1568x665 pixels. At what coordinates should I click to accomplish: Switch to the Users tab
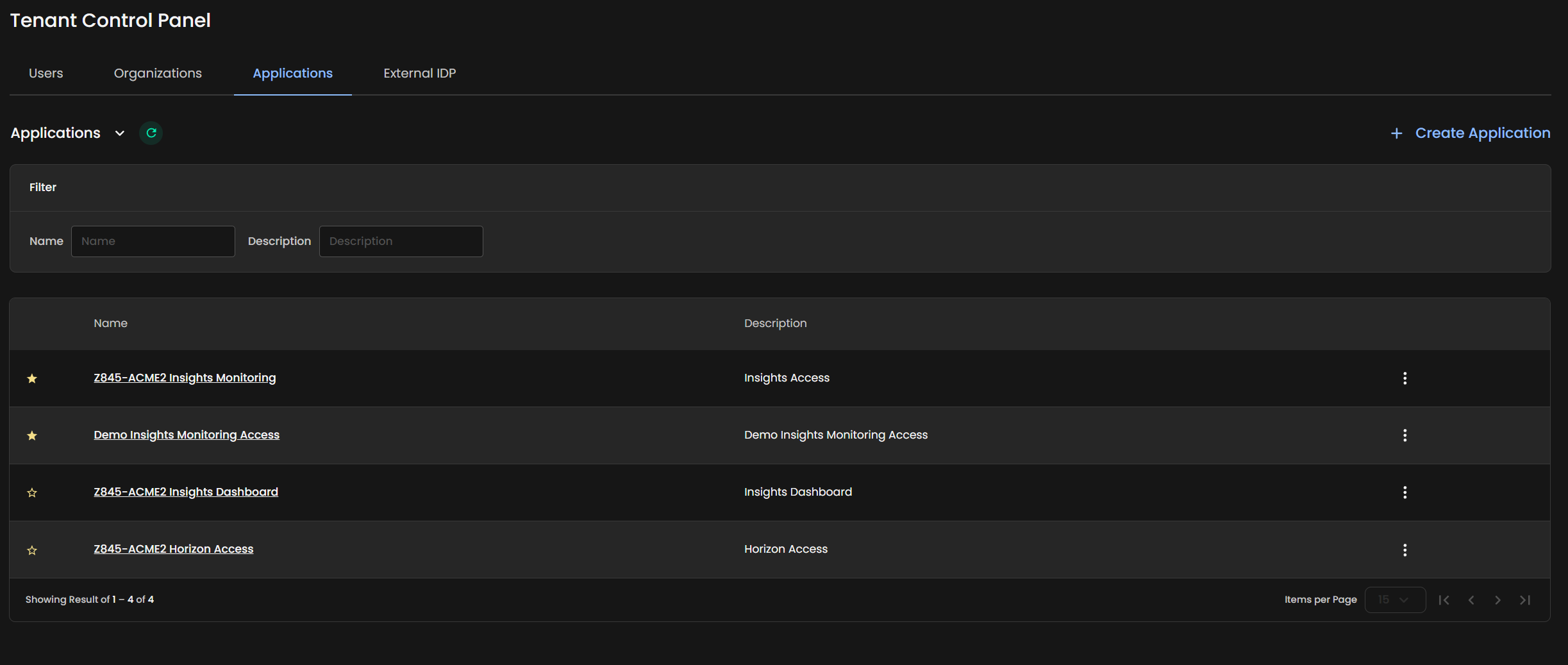pyautogui.click(x=46, y=73)
